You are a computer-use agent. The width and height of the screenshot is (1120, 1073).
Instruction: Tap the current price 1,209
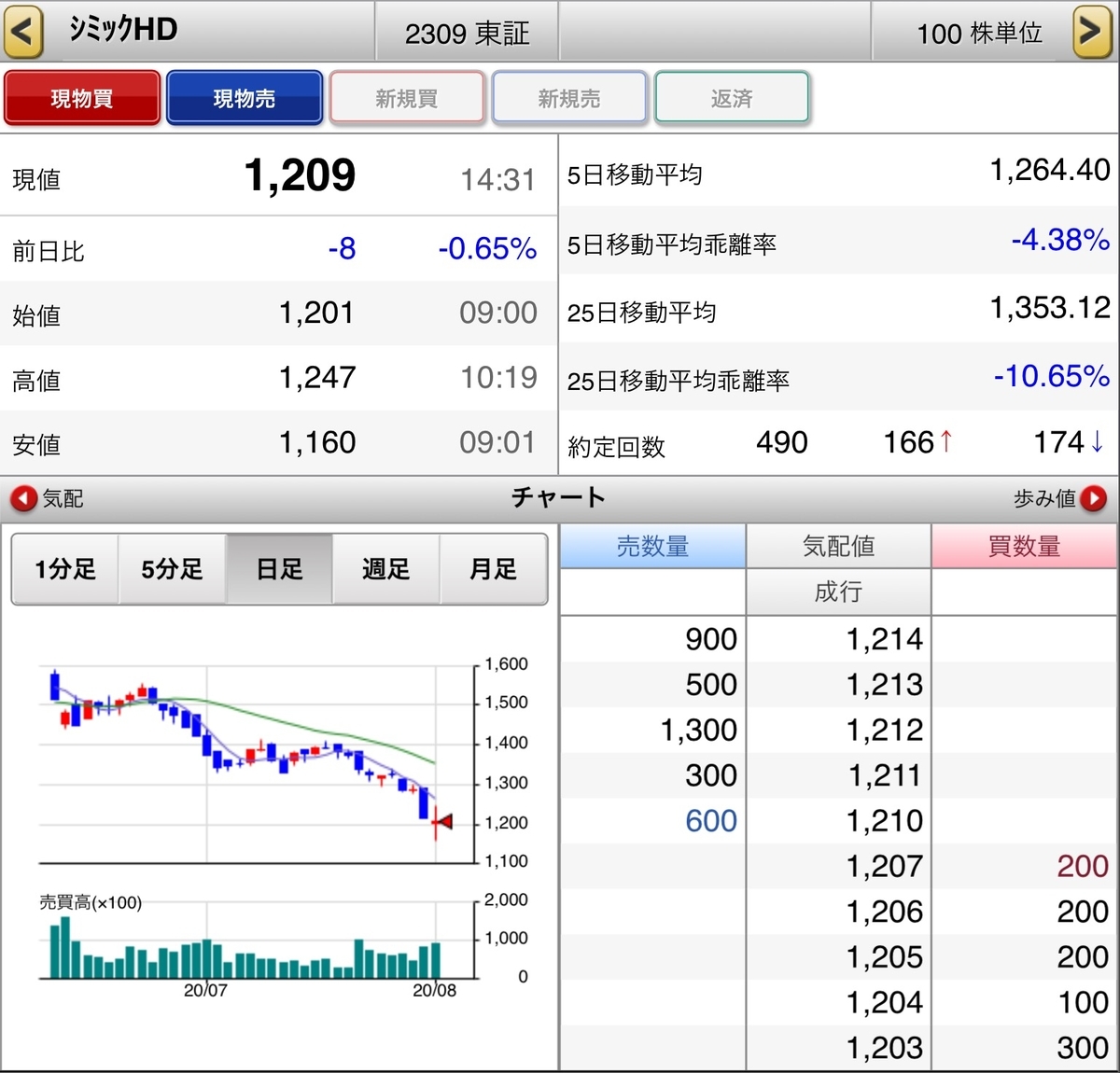[x=300, y=176]
